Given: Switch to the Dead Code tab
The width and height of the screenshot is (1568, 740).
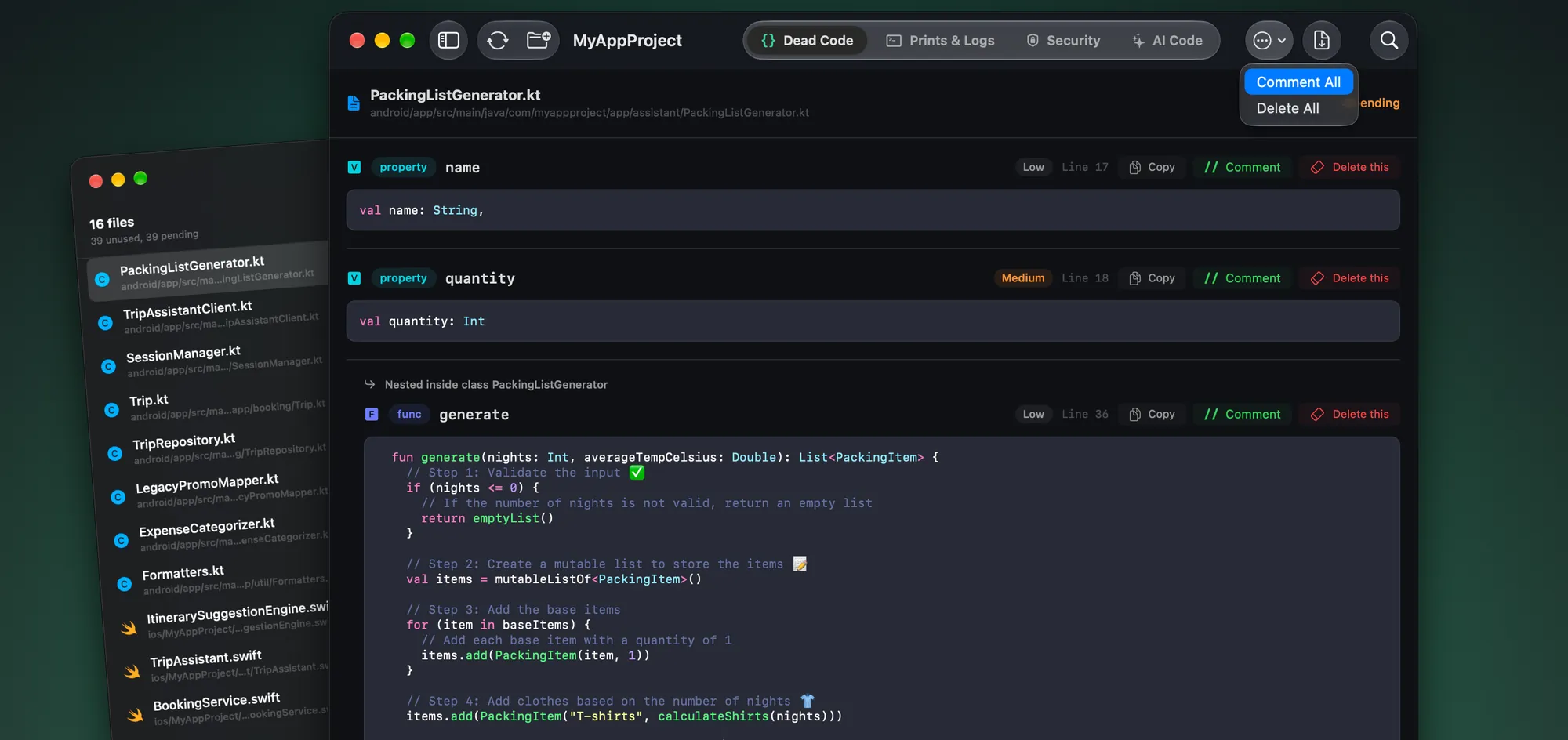Looking at the screenshot, I should click(x=807, y=40).
